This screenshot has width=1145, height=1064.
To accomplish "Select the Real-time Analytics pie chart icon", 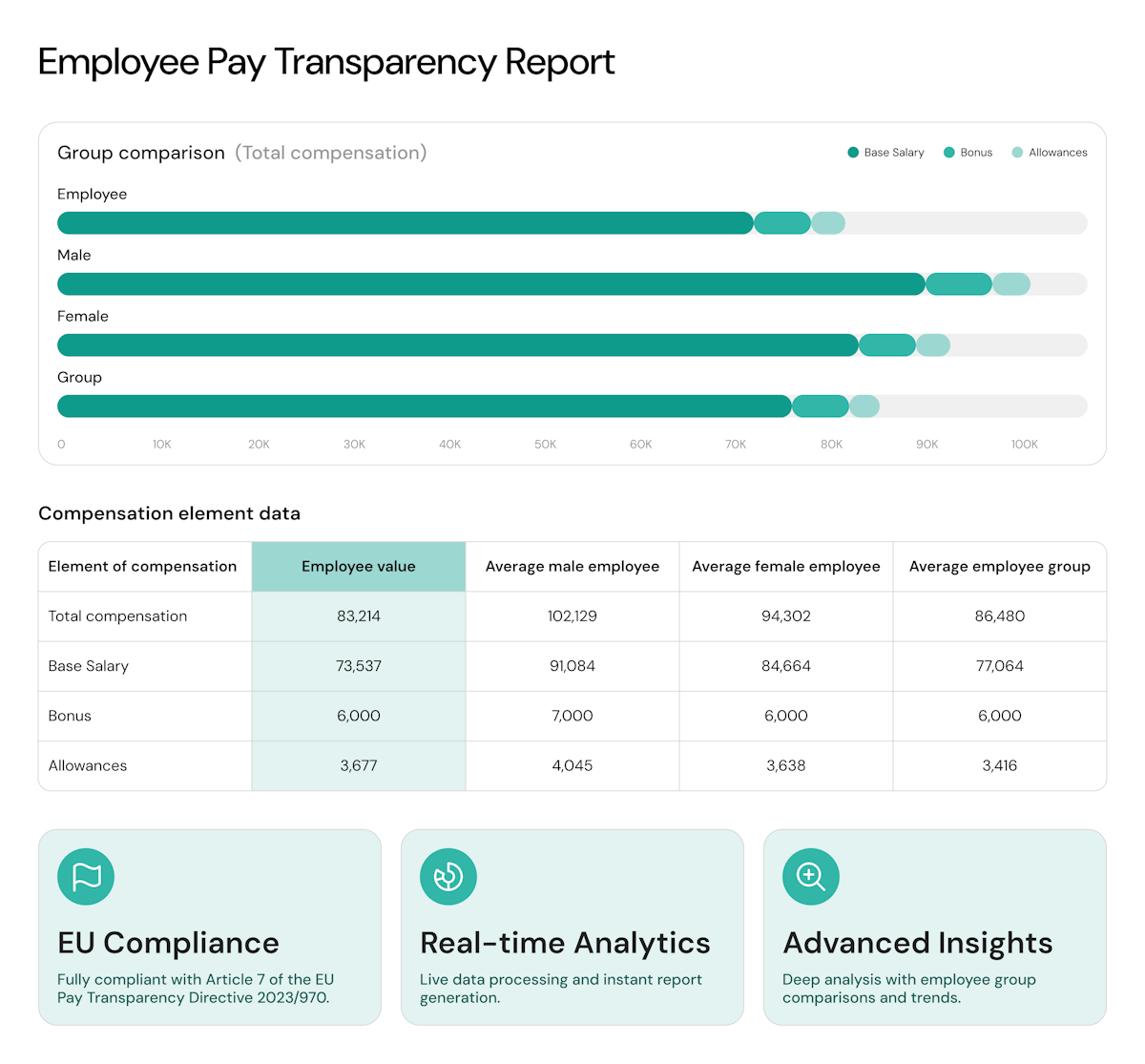I will [448, 876].
